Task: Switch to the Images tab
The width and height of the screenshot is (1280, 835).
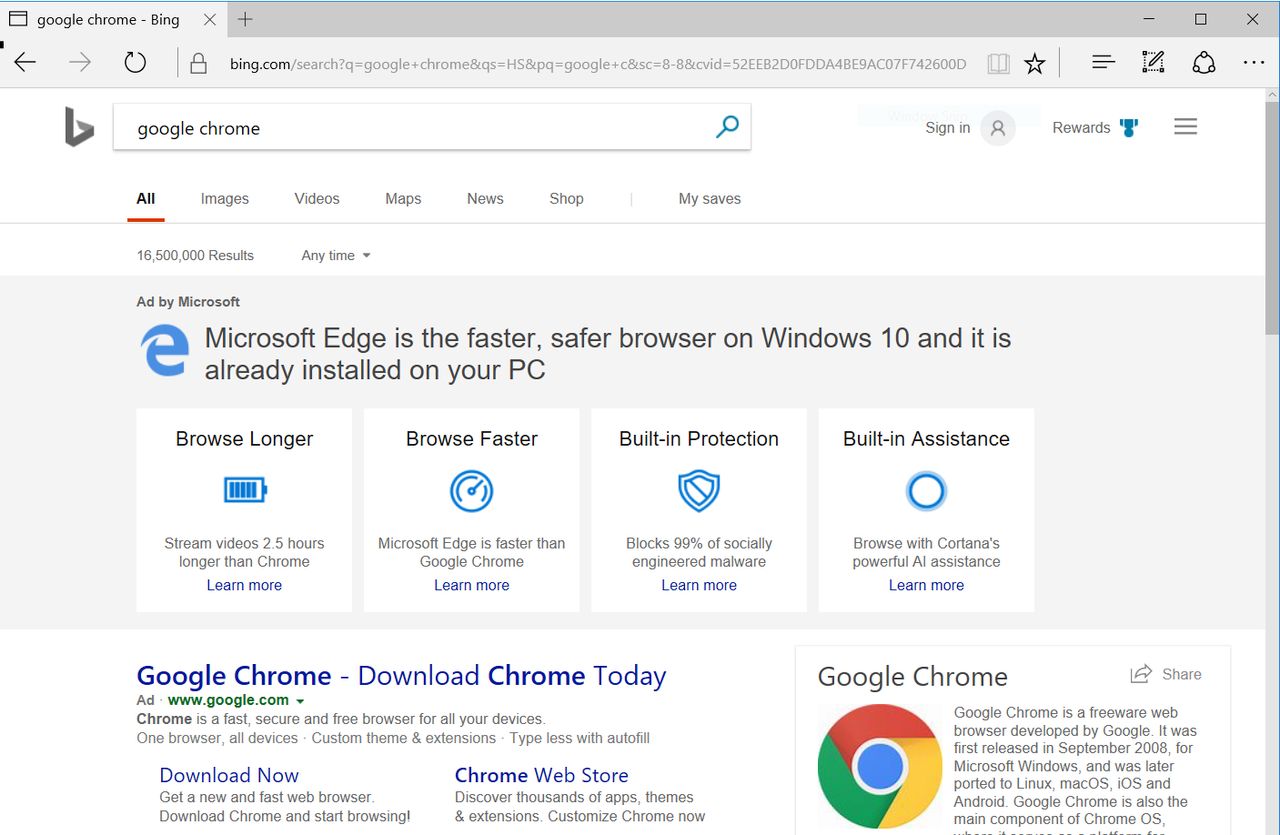Action: click(224, 199)
